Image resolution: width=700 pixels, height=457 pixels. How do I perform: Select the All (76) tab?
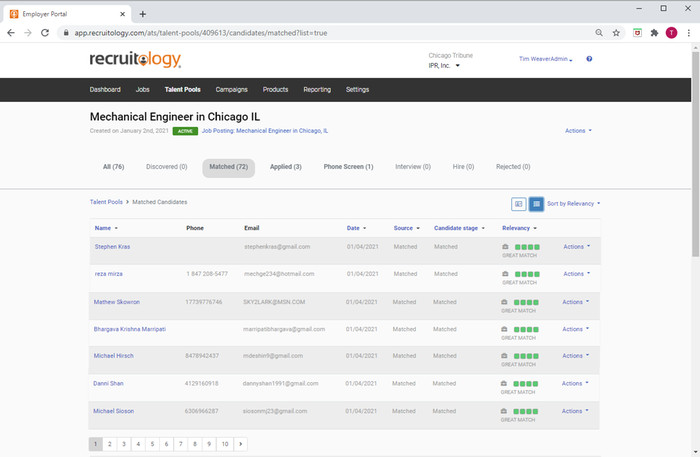114,167
